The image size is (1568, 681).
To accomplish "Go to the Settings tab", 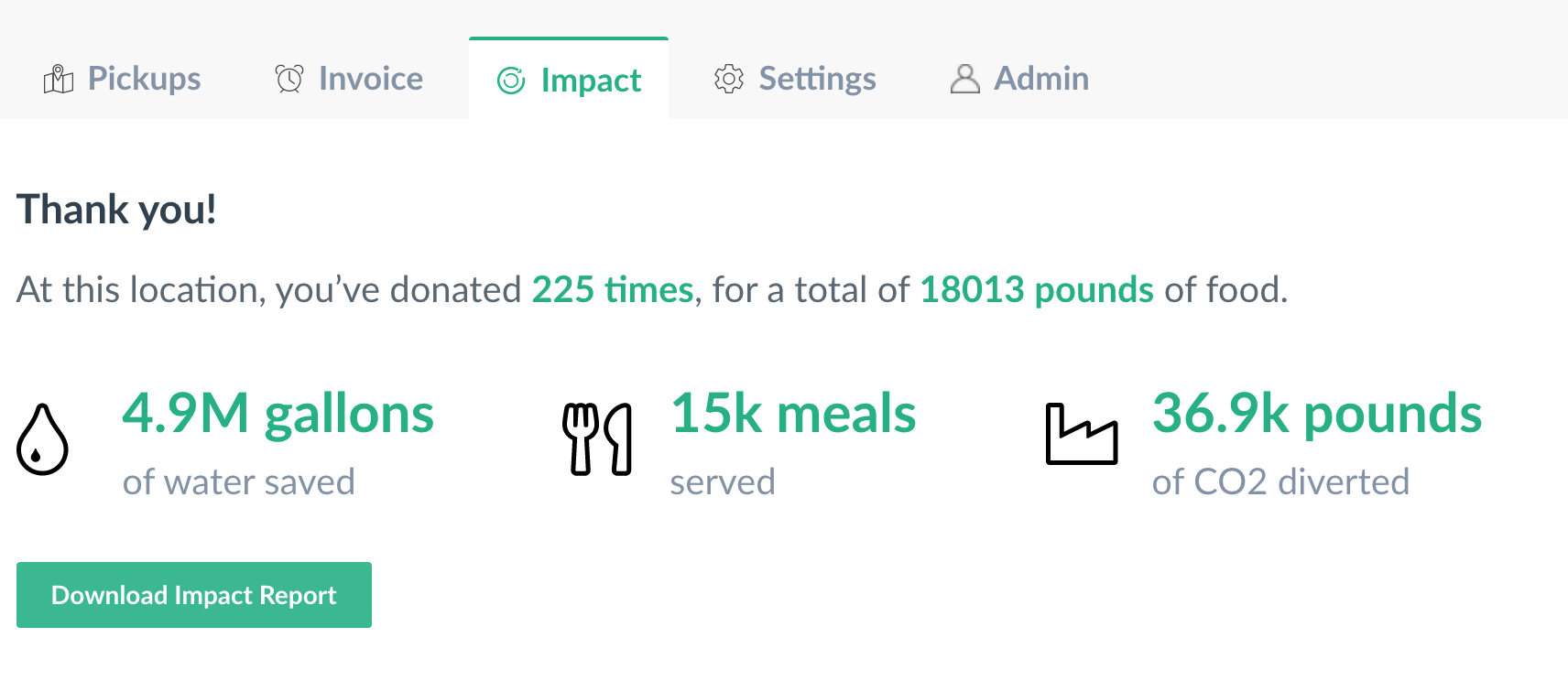I will pyautogui.click(x=817, y=79).
